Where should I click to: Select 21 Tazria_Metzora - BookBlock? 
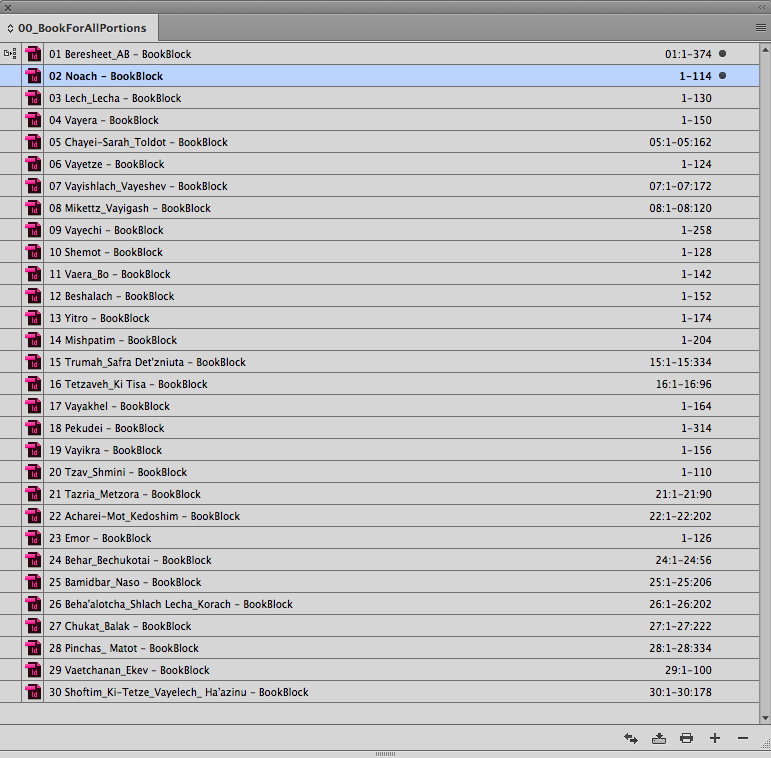click(x=380, y=494)
